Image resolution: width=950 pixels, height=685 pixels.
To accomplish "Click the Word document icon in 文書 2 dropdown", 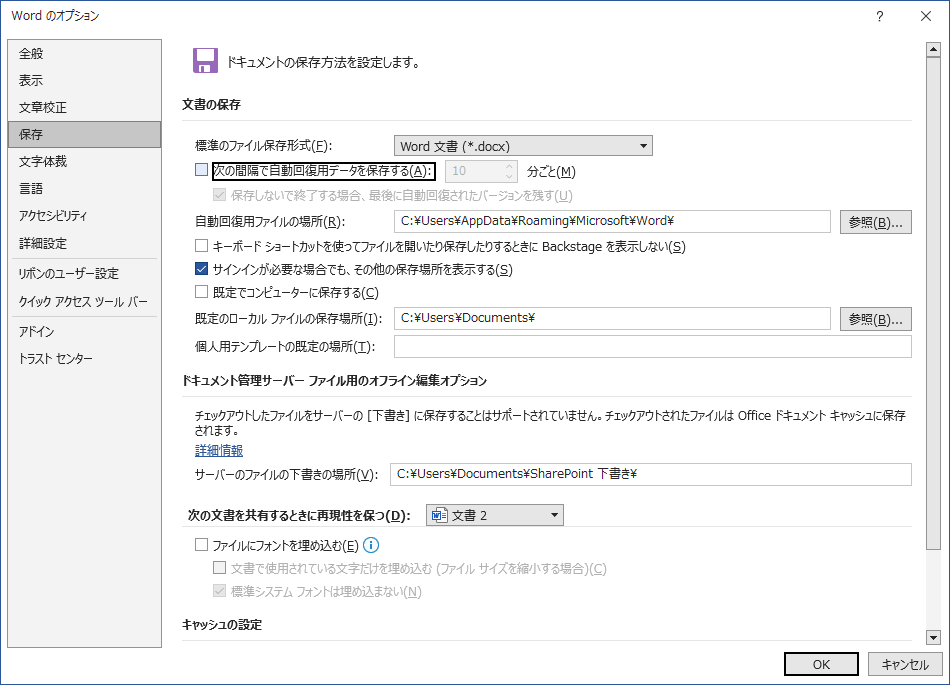I will (439, 515).
